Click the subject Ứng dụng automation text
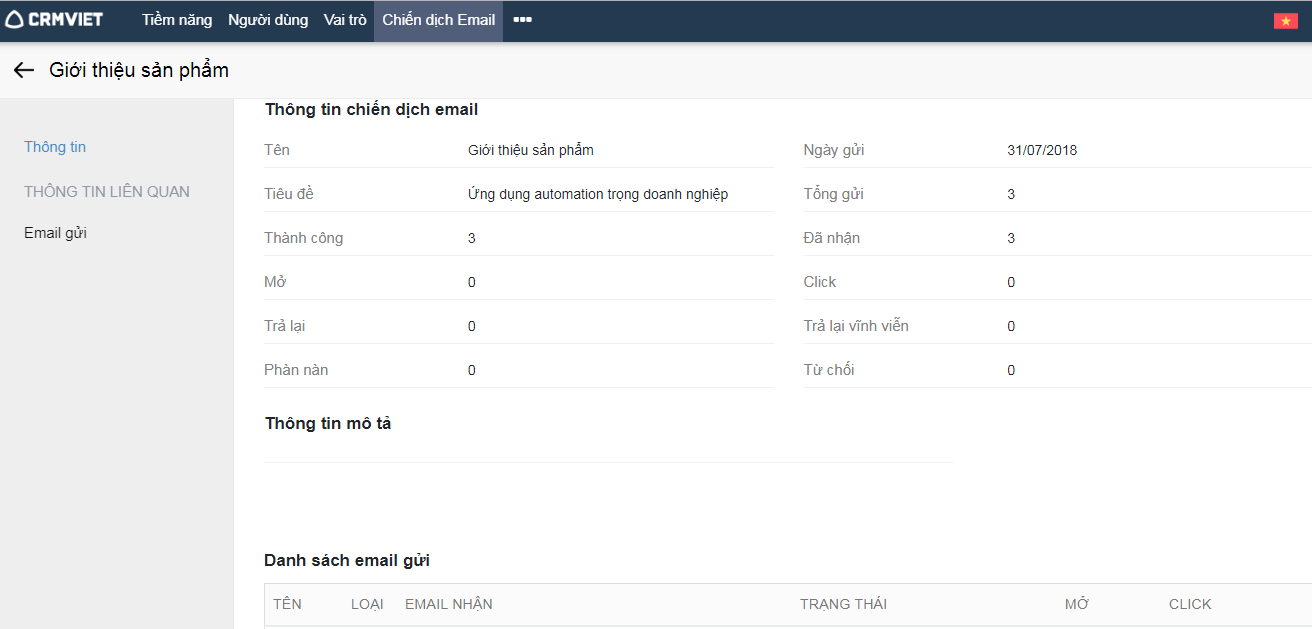 [598, 194]
